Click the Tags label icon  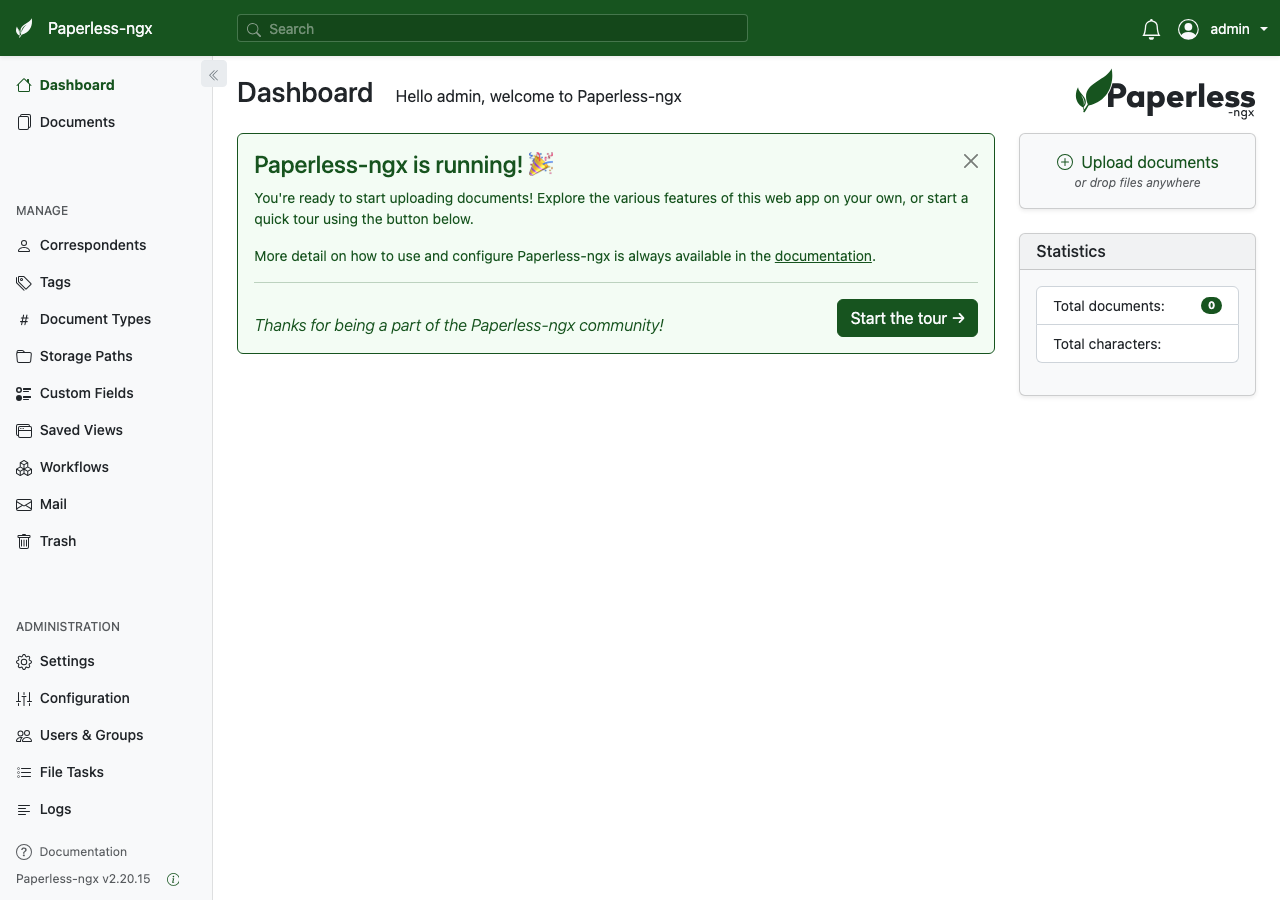(x=24, y=282)
